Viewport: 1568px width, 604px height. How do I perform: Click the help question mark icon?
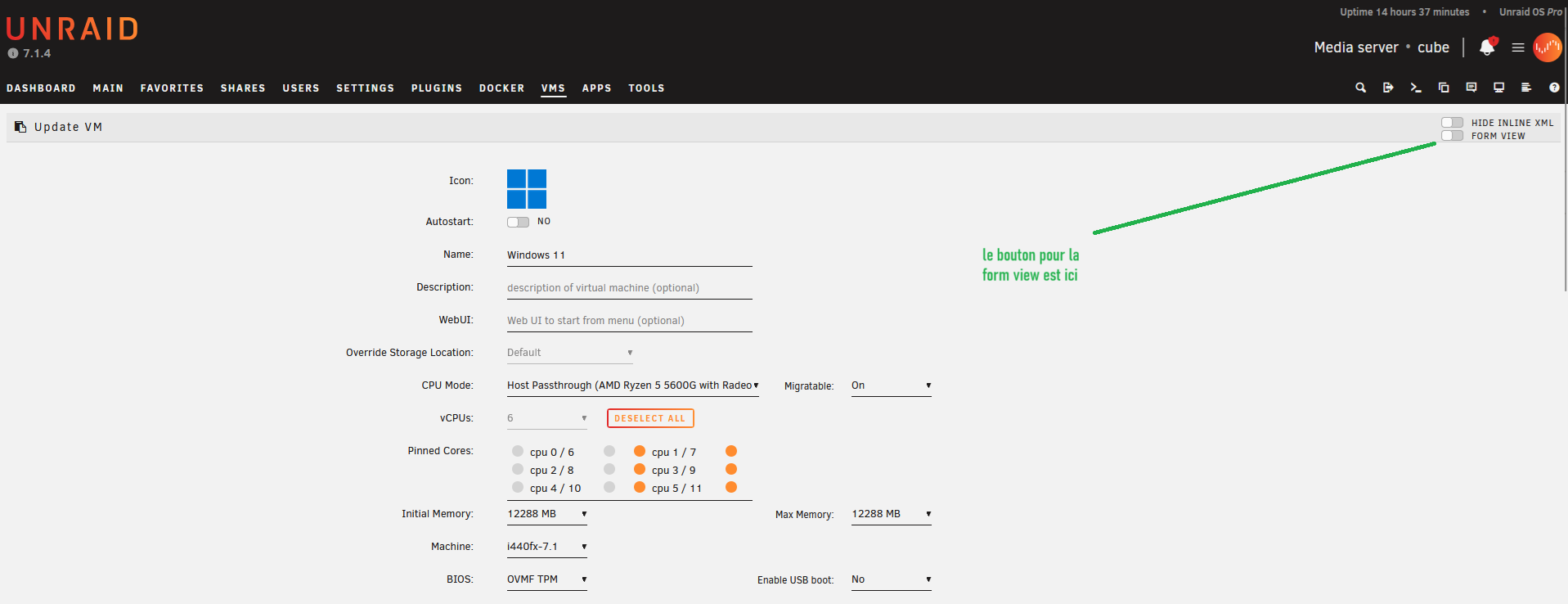pyautogui.click(x=1554, y=88)
